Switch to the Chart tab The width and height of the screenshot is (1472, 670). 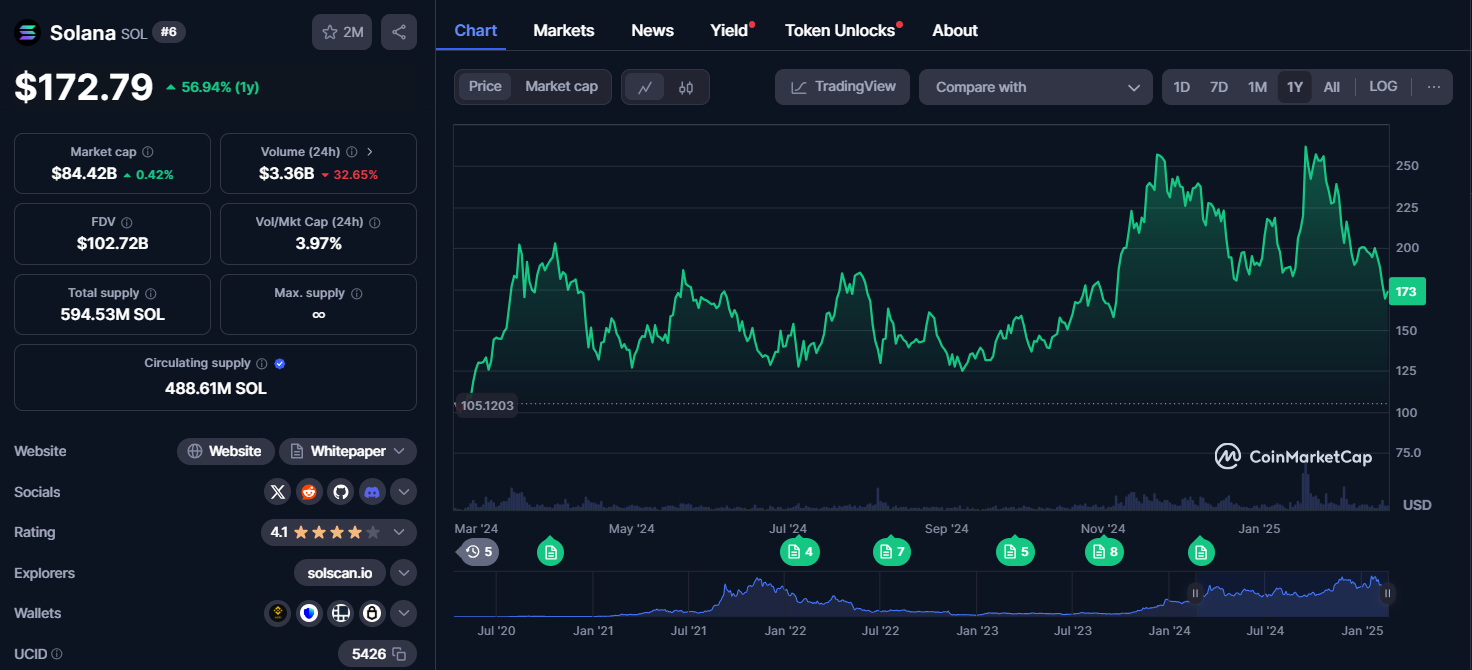[x=475, y=30]
